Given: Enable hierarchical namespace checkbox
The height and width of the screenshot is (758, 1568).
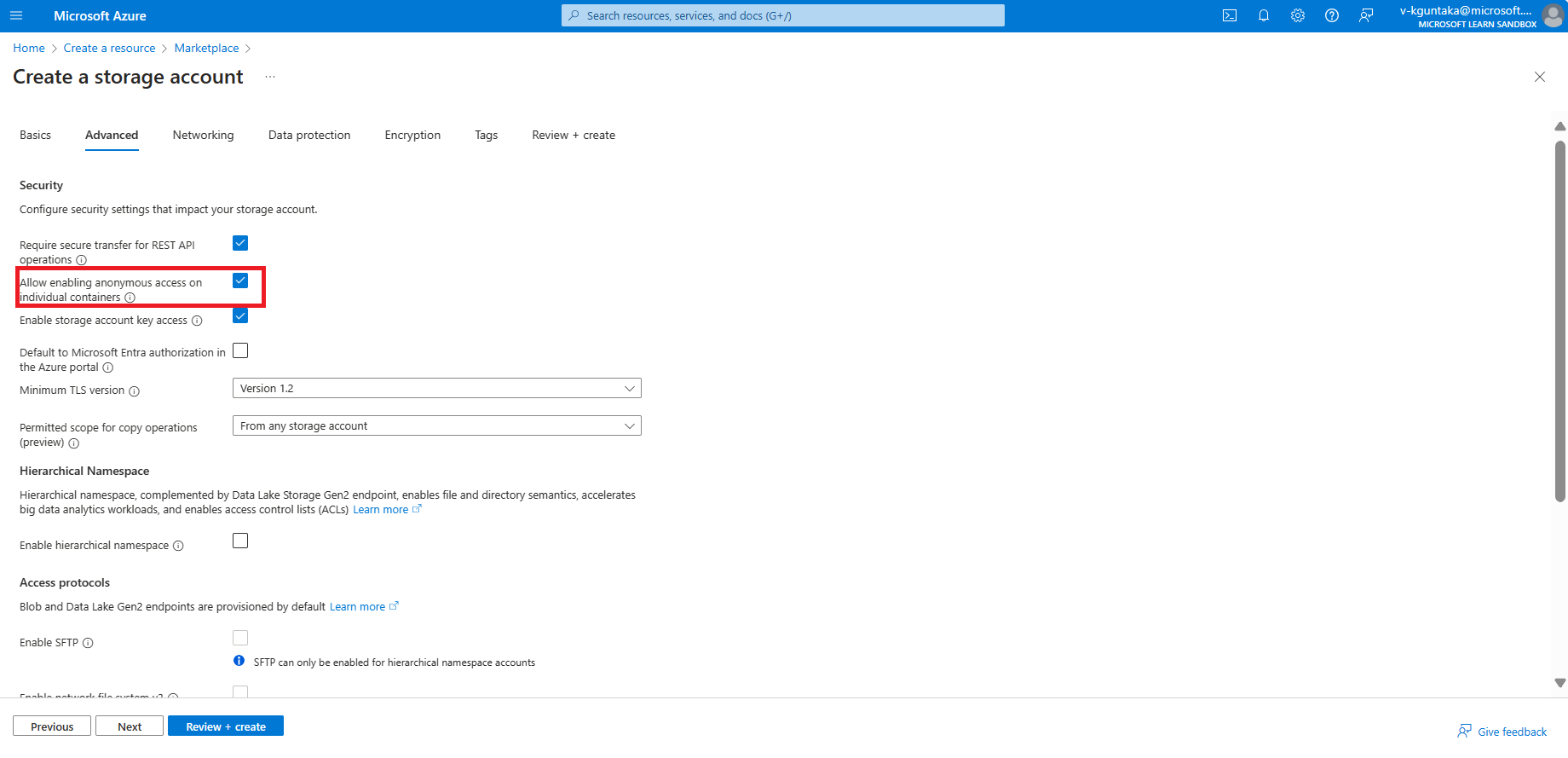Looking at the screenshot, I should (240, 541).
